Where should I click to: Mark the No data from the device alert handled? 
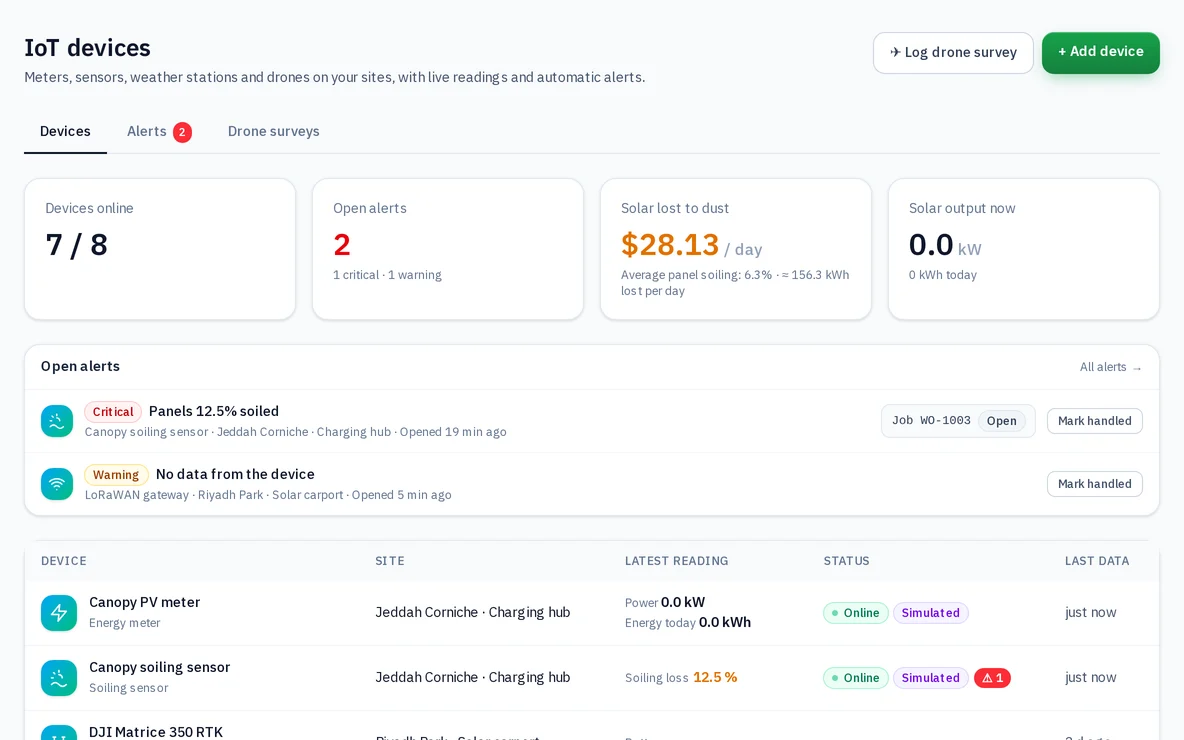[1094, 484]
